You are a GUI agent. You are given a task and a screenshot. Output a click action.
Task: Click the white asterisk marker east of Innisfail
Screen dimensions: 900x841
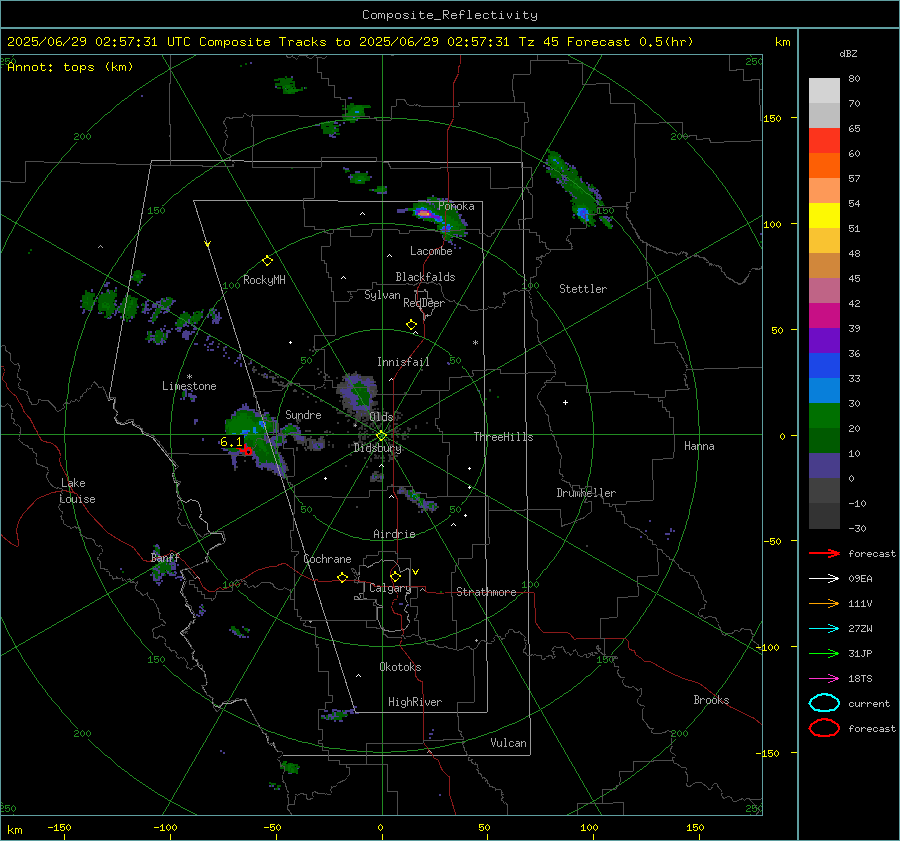point(475,343)
